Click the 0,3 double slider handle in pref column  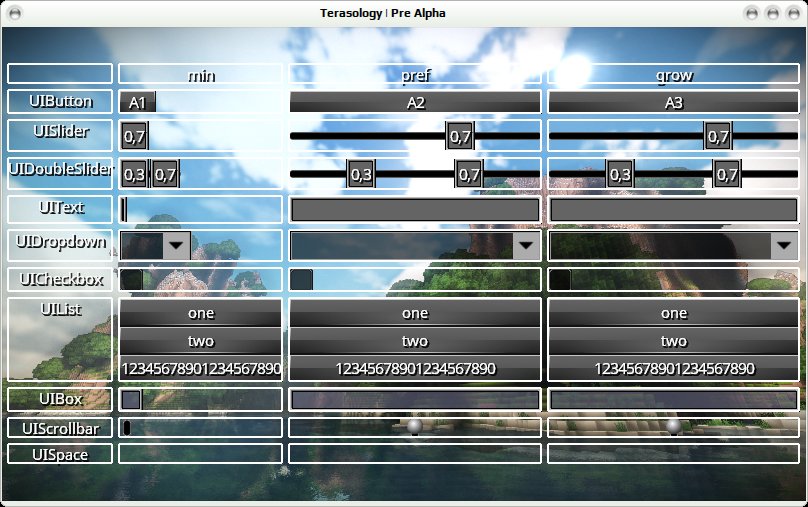pyautogui.click(x=361, y=174)
